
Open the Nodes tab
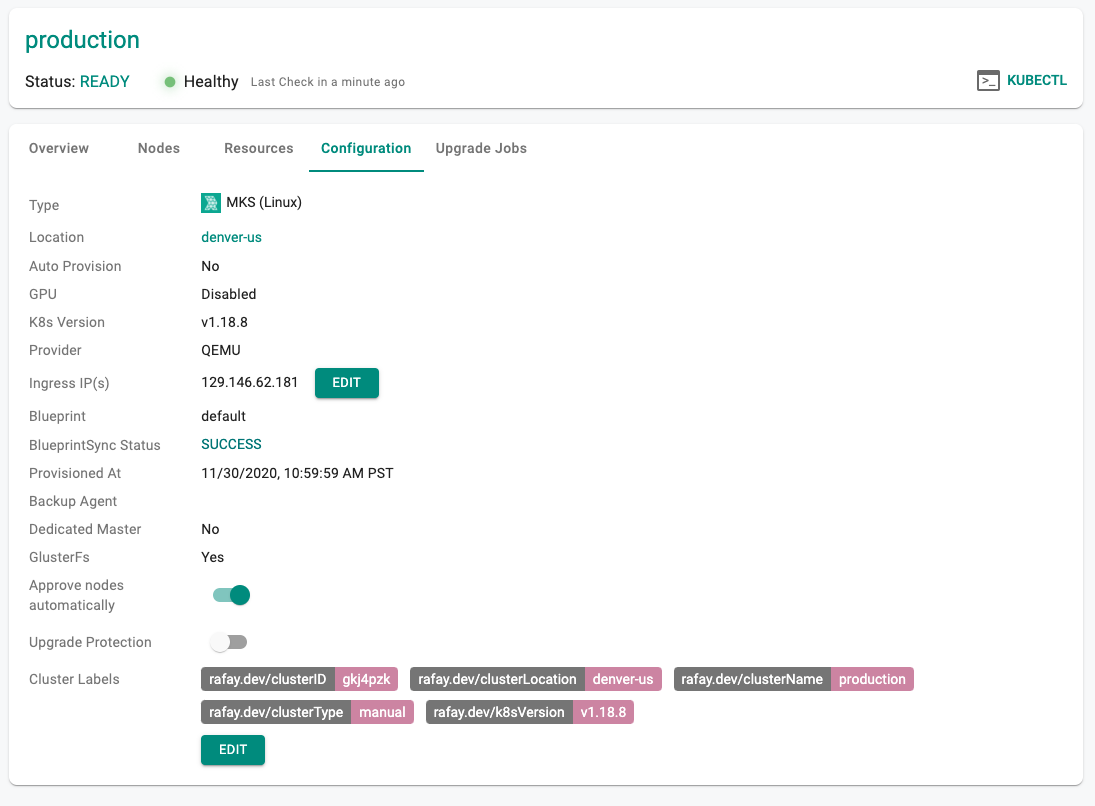click(159, 148)
